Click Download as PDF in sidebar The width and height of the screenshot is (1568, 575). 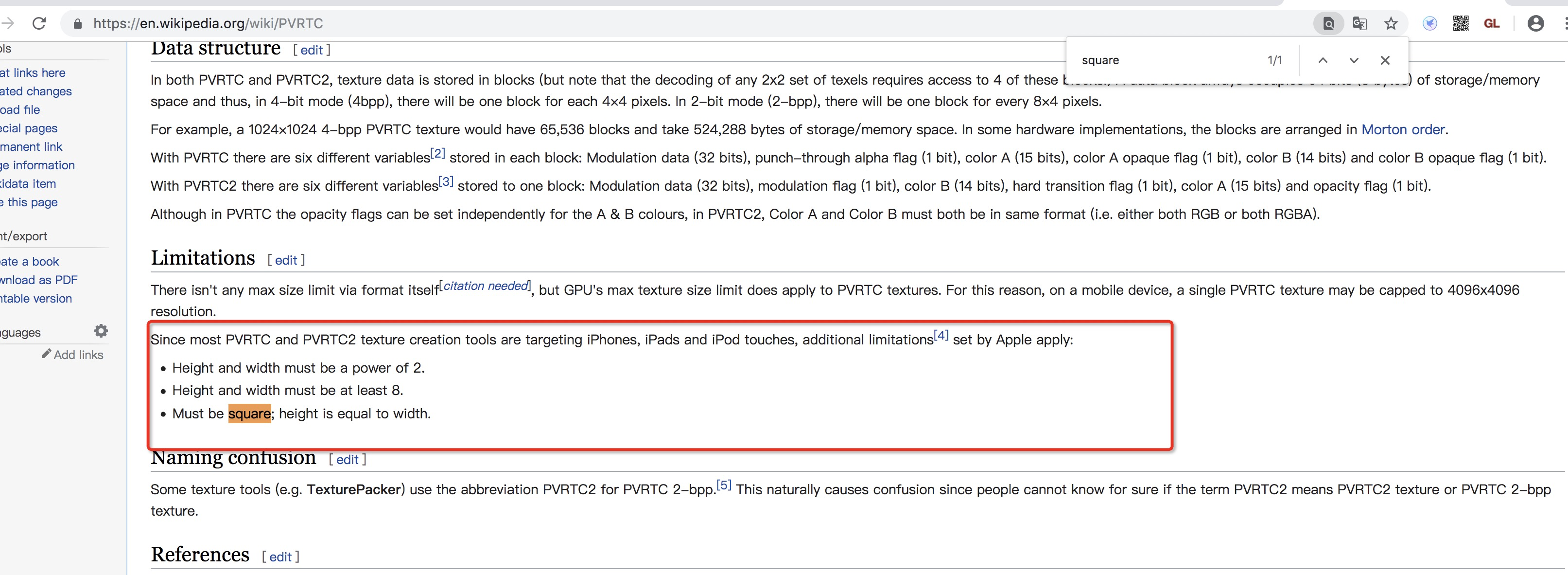[39, 280]
